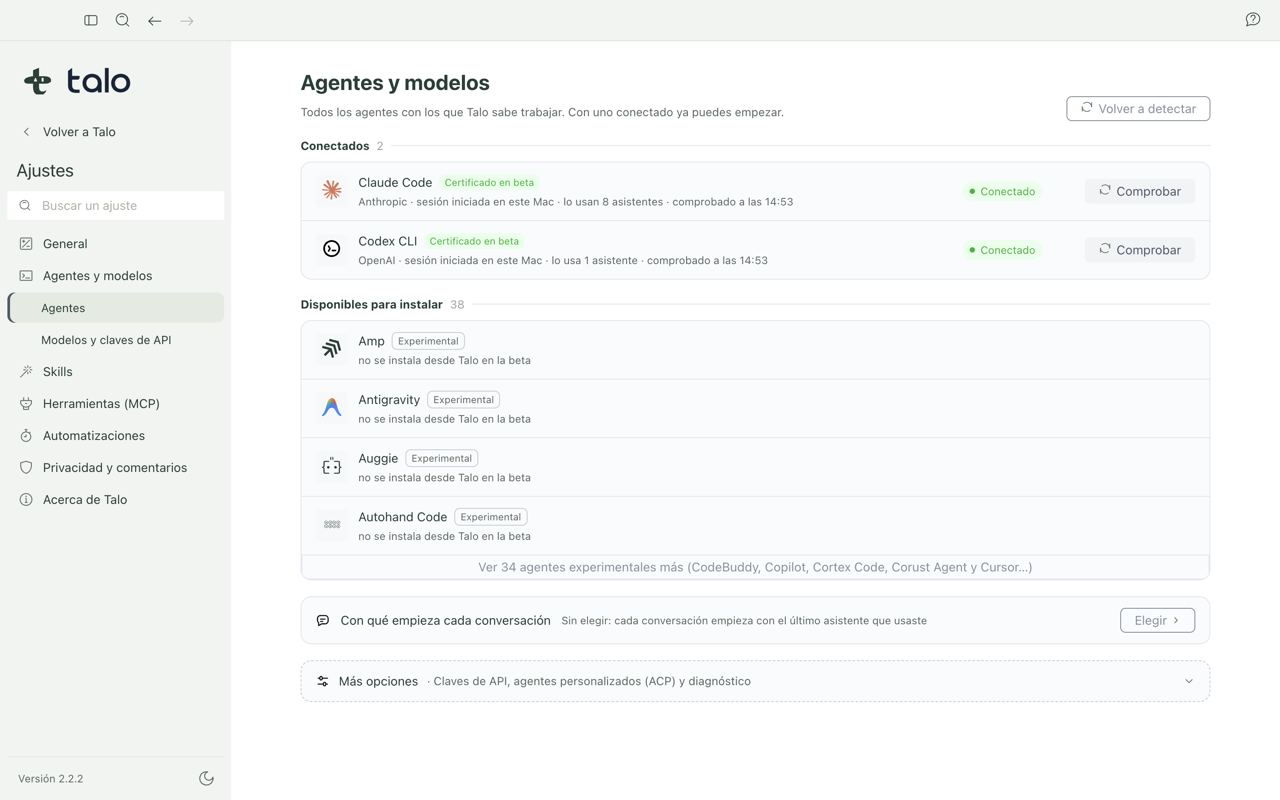The width and height of the screenshot is (1280, 800).
Task: Click the Versión 2.2.2 label
Action: click(x=51, y=778)
